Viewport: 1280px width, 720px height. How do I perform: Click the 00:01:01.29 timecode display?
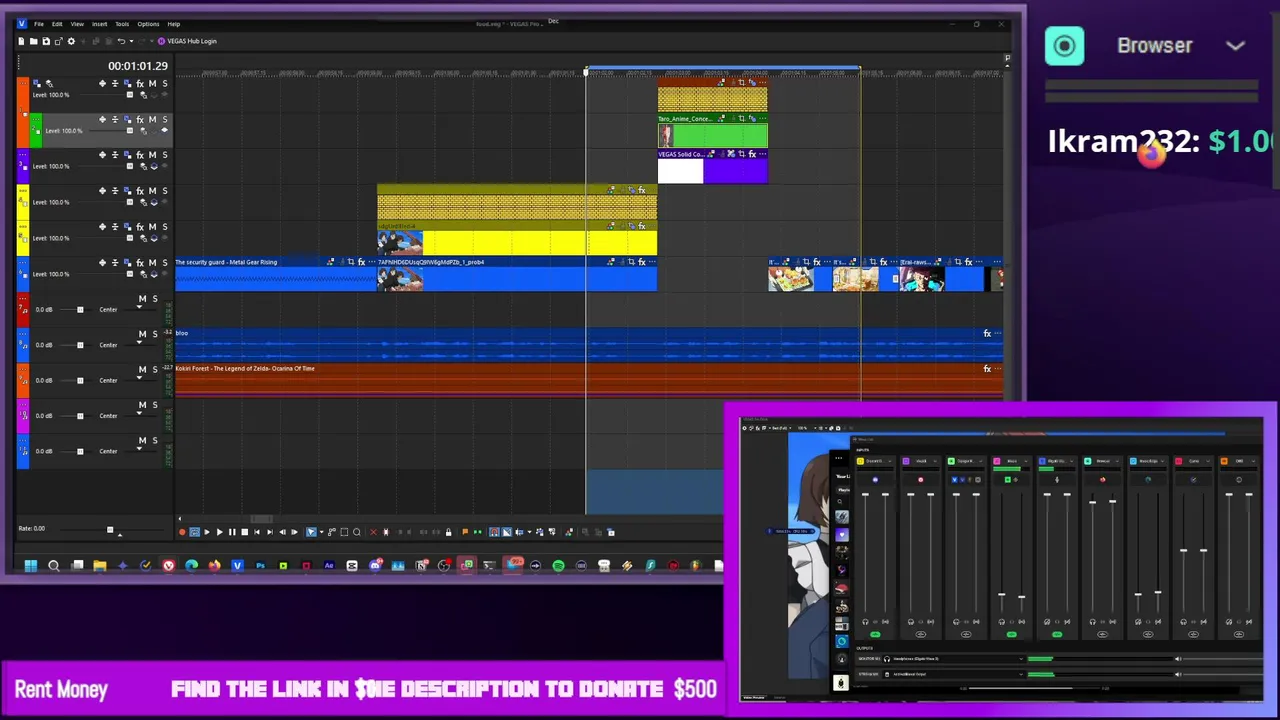pyautogui.click(x=138, y=66)
